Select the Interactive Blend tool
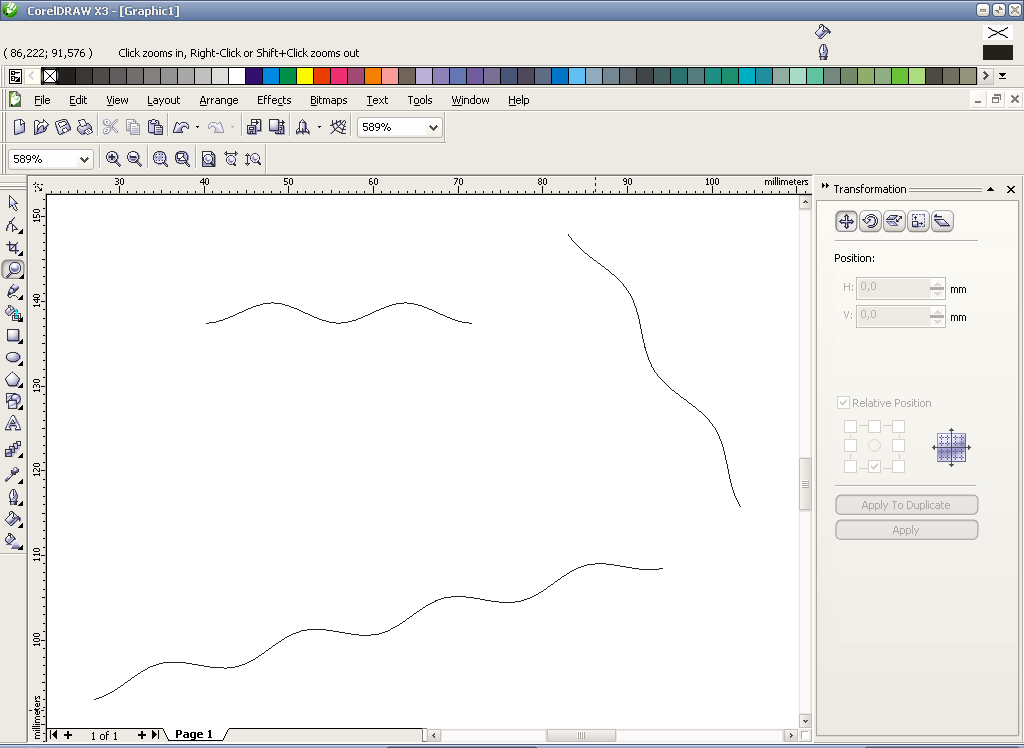The image size is (1024, 748). tap(13, 449)
